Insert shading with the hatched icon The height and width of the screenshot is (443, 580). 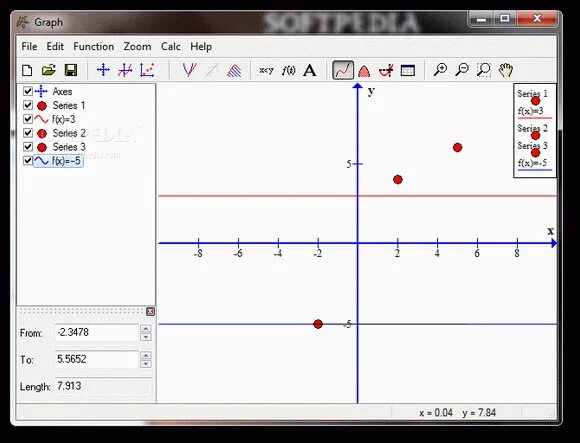234,70
